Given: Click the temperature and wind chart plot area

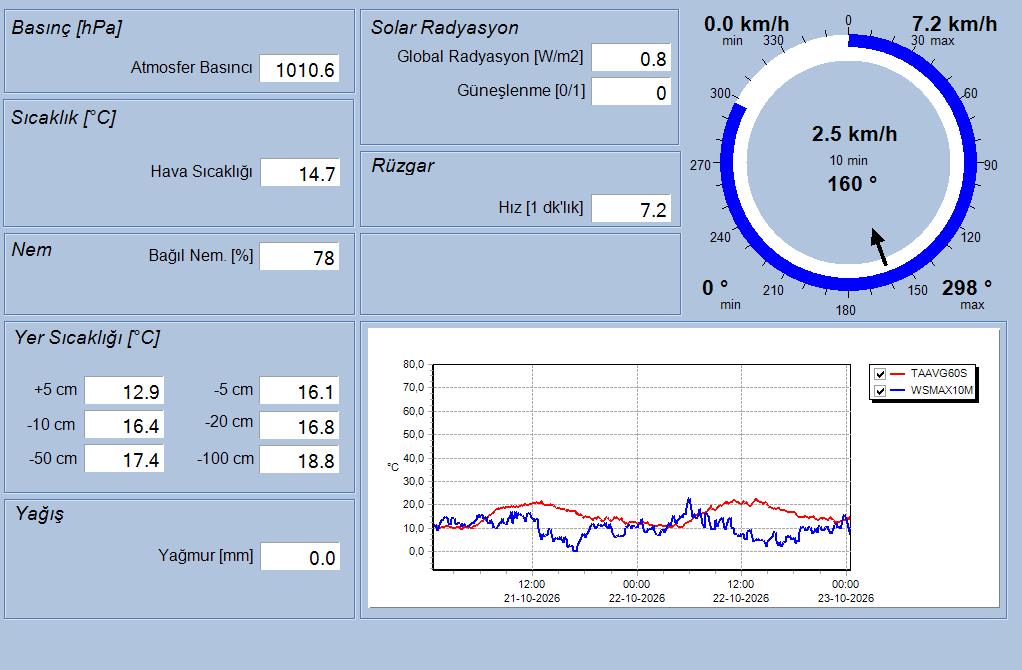Looking at the screenshot, I should (x=641, y=467).
